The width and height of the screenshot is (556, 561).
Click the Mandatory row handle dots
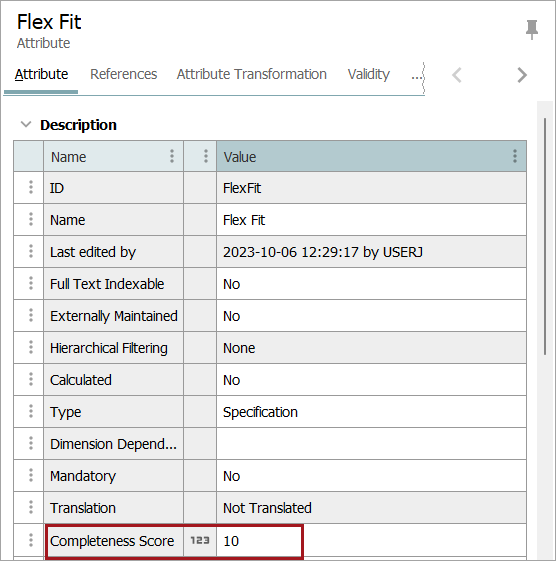coord(31,475)
